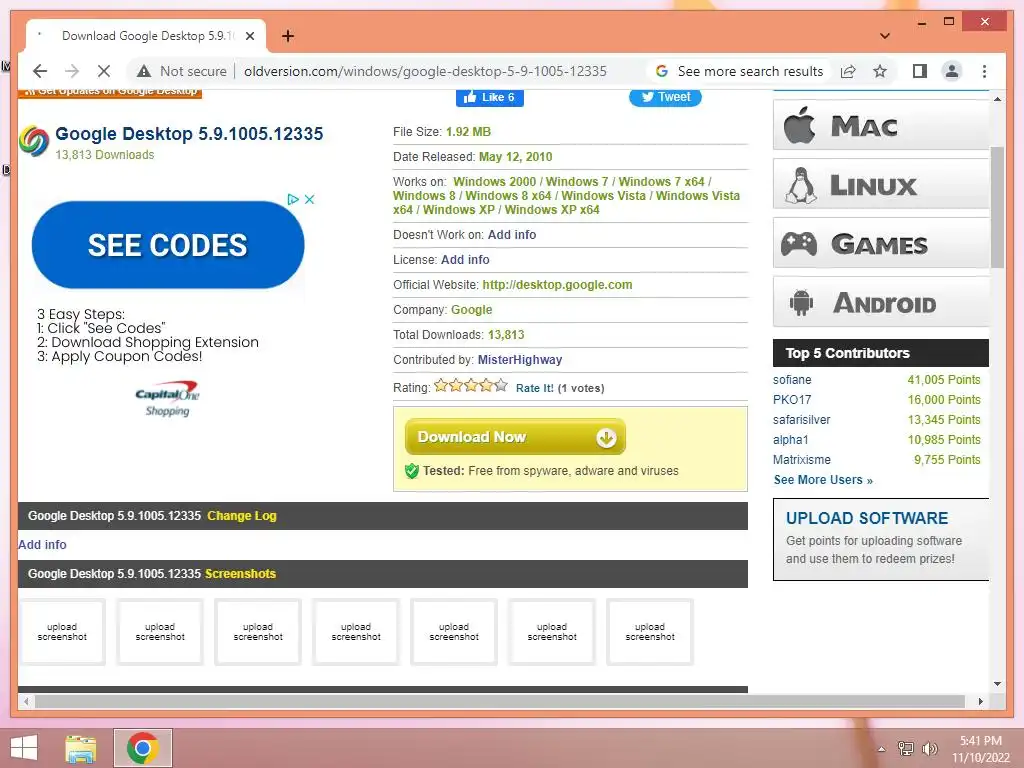The height and width of the screenshot is (768, 1024).
Task: Open http://desktop.google.com official website link
Action: 557,285
